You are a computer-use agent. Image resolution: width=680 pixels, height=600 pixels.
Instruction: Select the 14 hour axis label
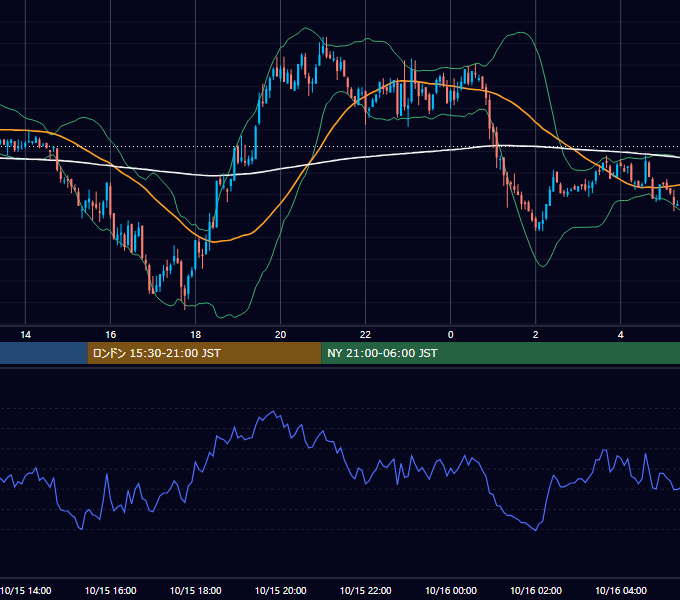point(26,335)
